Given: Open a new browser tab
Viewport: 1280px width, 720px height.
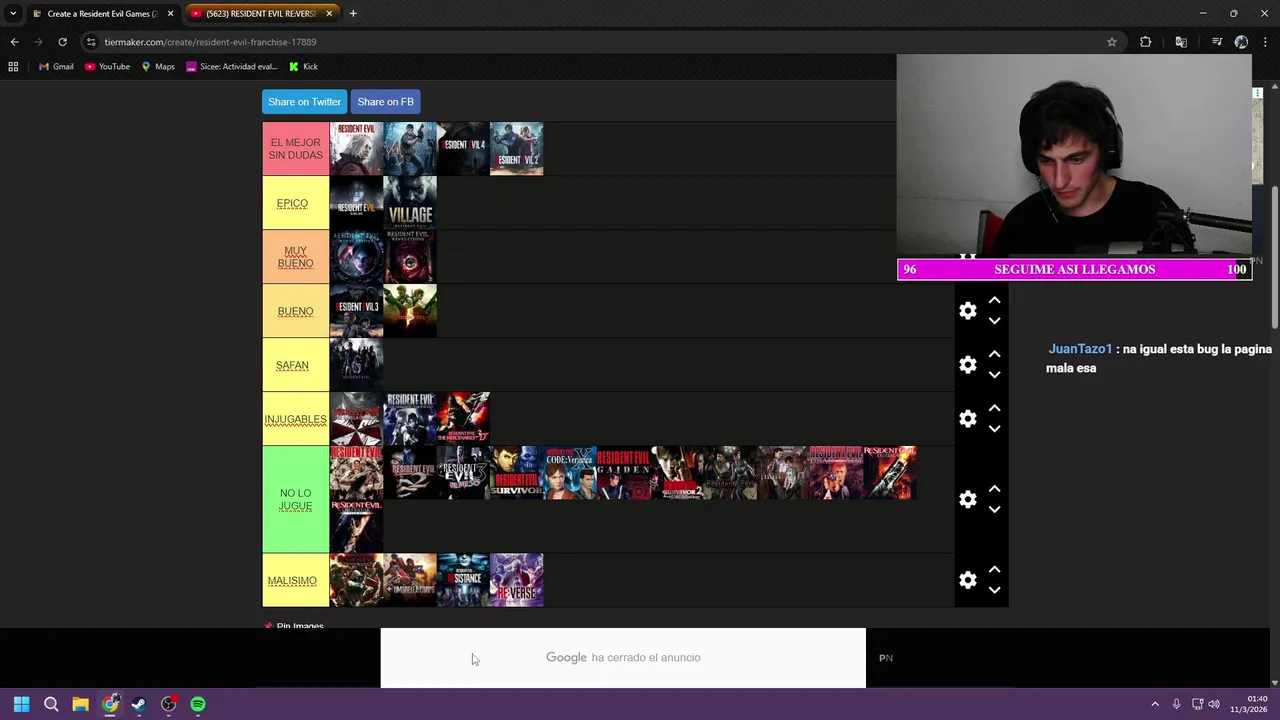Looking at the screenshot, I should tap(353, 14).
